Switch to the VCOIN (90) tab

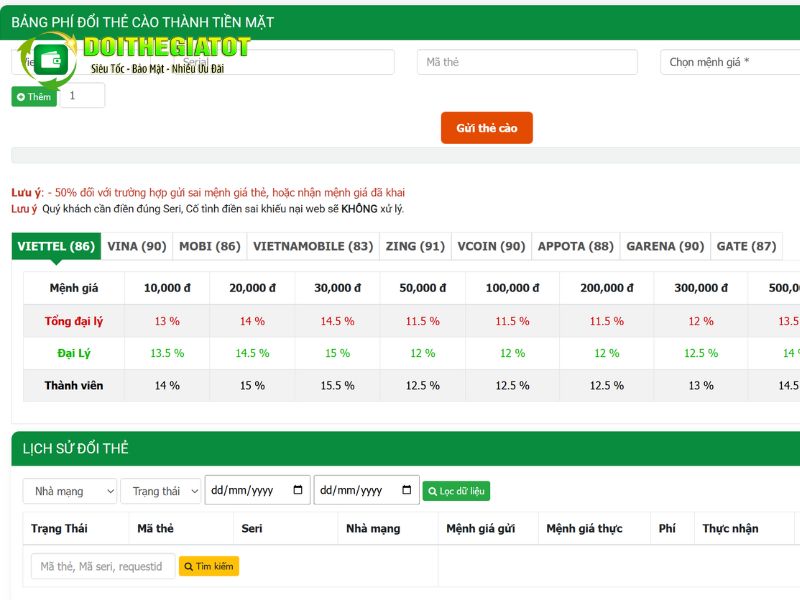pyautogui.click(x=491, y=246)
